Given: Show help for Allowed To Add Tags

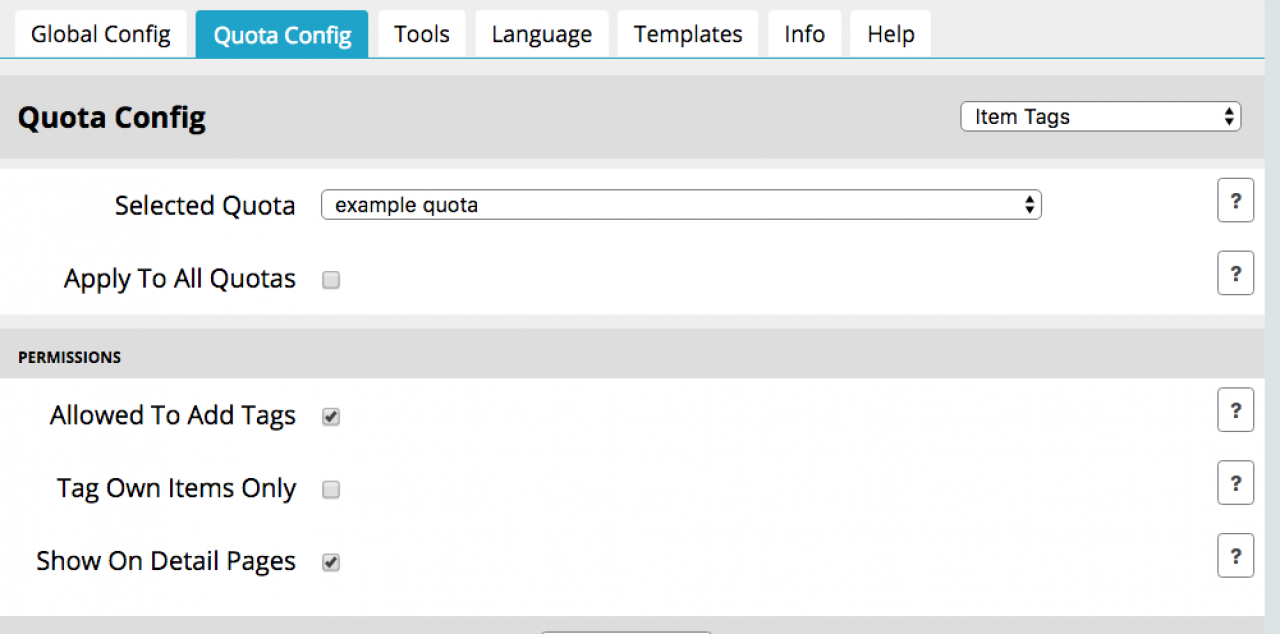Looking at the screenshot, I should (1235, 410).
